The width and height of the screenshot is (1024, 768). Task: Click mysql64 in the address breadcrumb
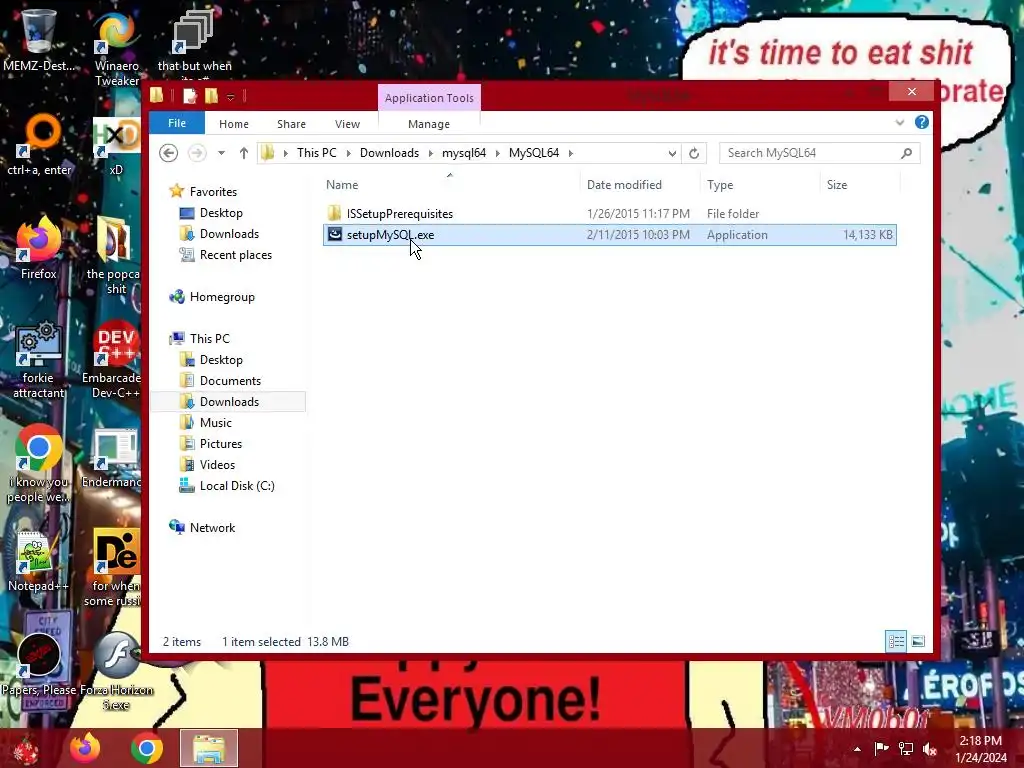(x=464, y=153)
